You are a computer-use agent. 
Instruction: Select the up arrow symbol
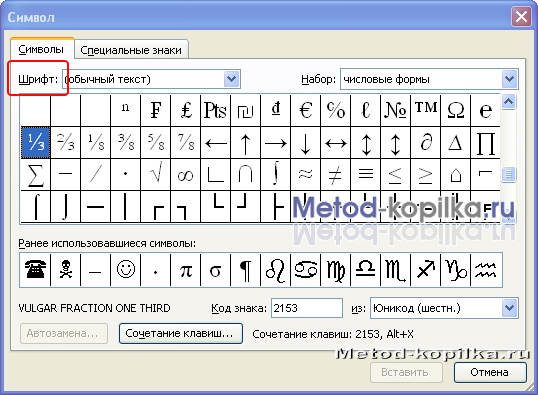pyautogui.click(x=245, y=142)
